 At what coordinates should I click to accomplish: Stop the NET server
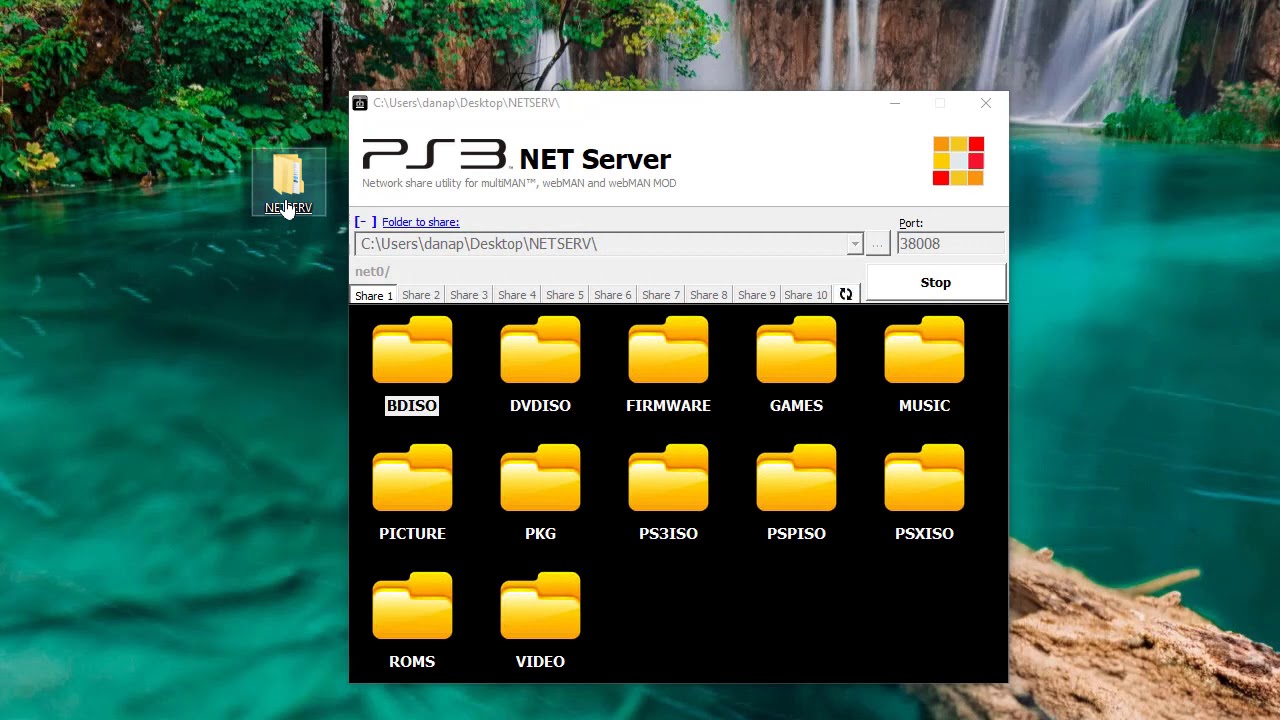(x=936, y=282)
